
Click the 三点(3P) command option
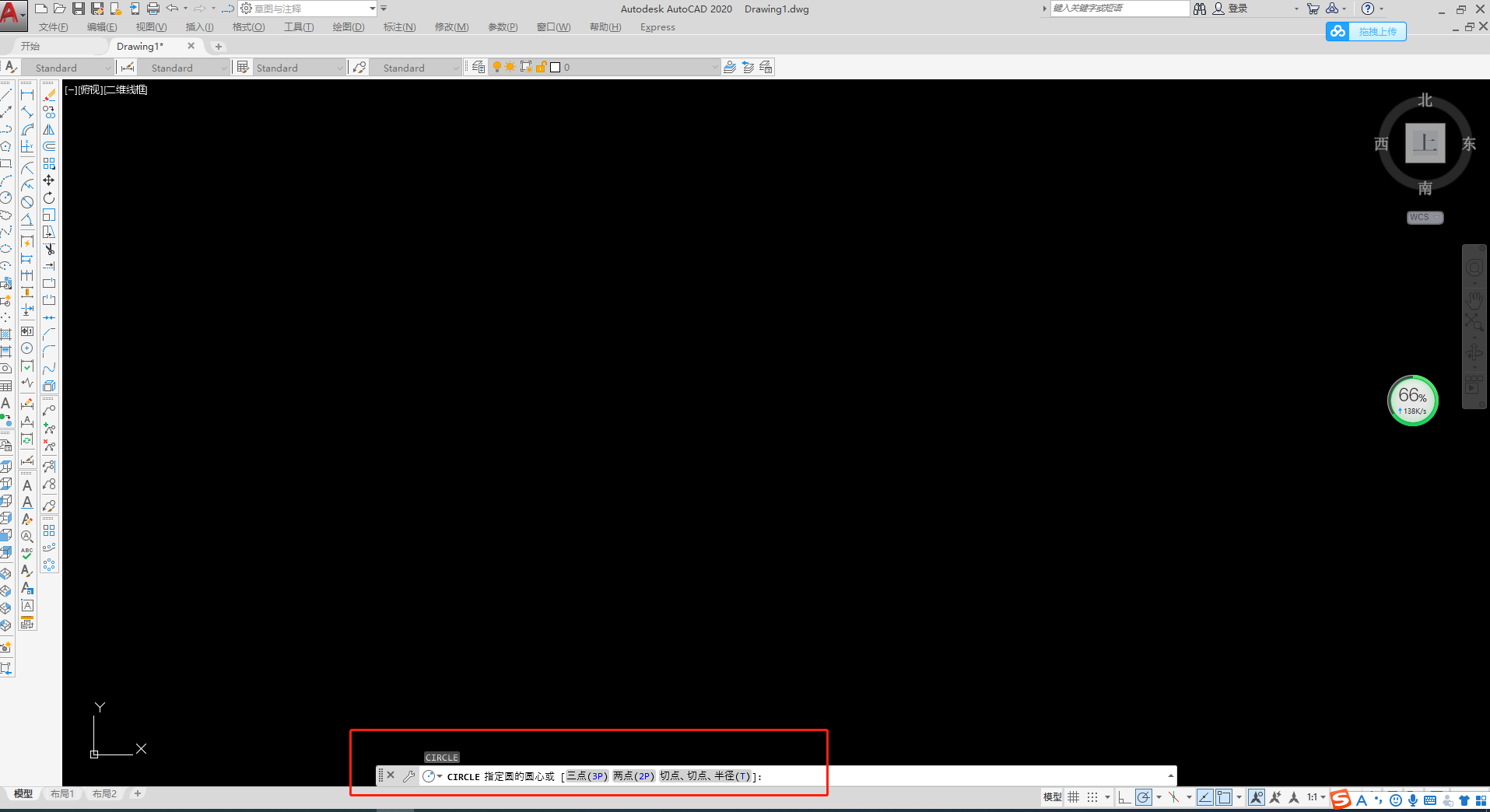(x=587, y=776)
